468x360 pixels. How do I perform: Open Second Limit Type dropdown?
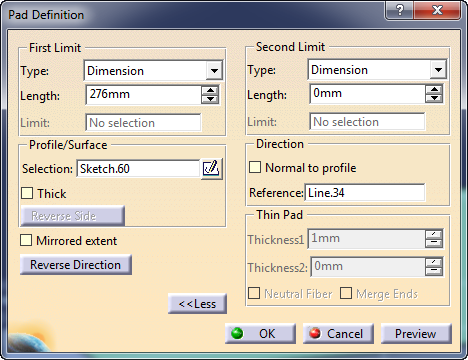click(438, 70)
